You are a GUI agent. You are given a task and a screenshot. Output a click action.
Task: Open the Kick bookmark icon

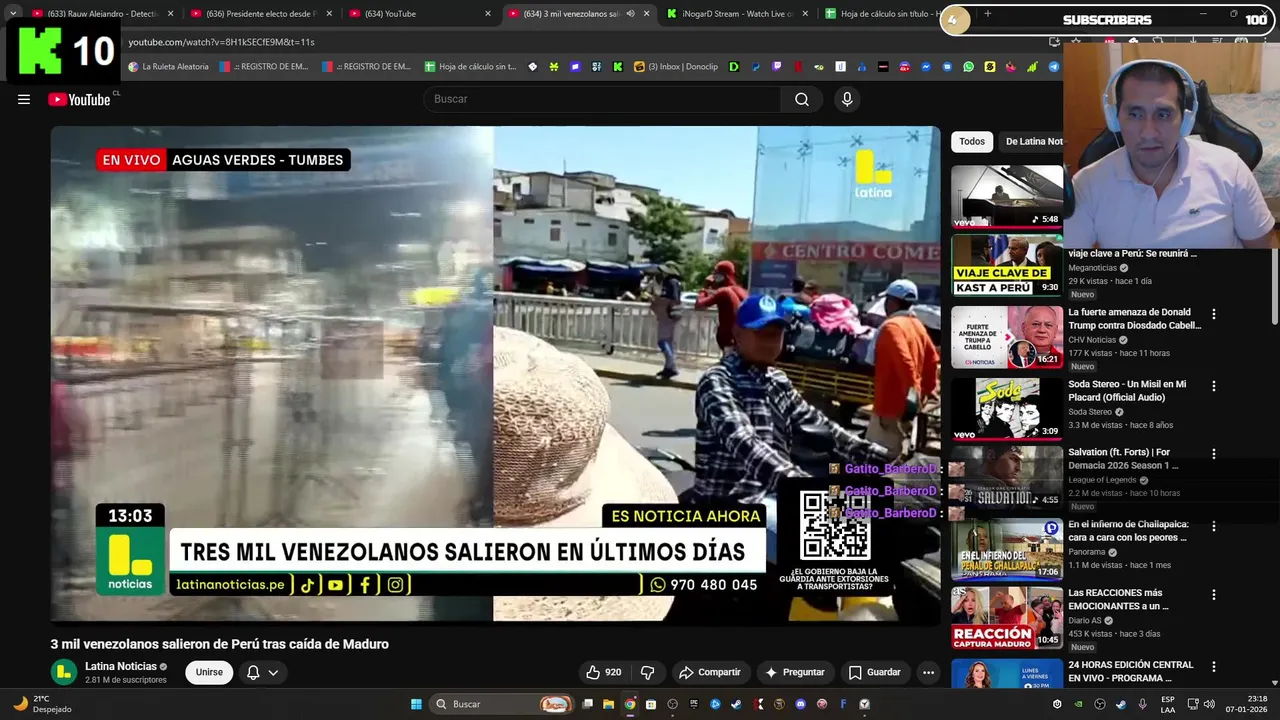point(618,67)
